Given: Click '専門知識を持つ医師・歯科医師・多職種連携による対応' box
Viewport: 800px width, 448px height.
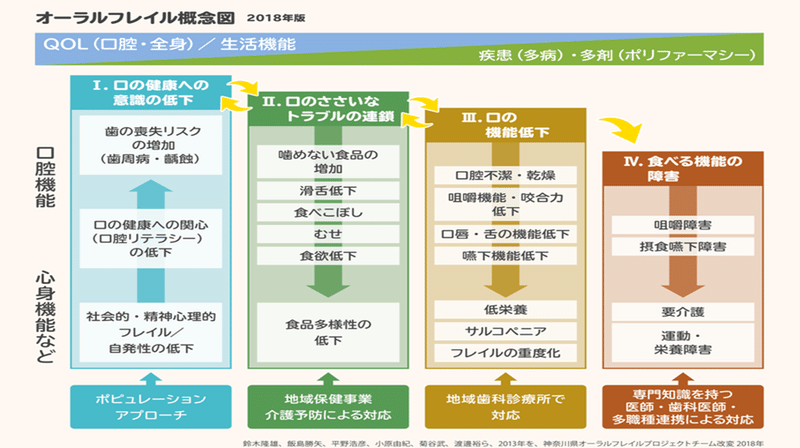Looking at the screenshot, I should [x=683, y=407].
